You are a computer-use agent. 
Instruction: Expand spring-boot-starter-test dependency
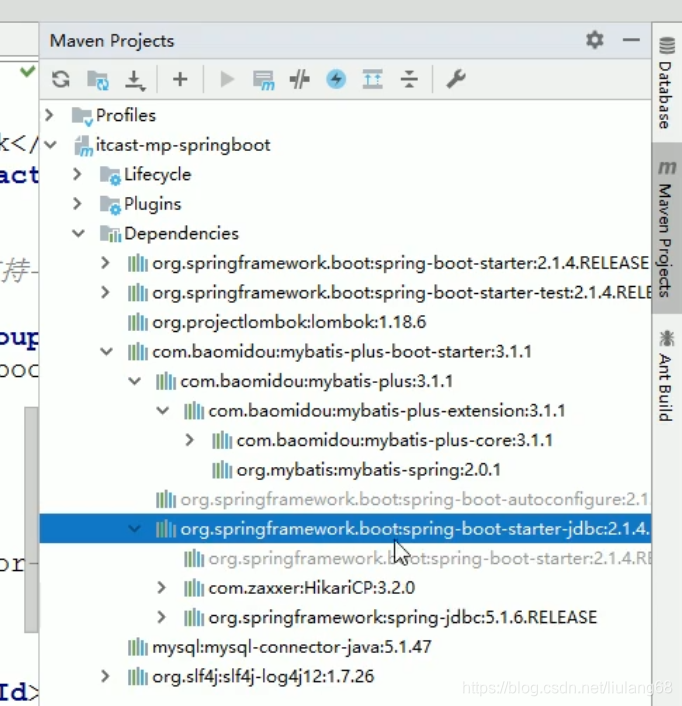pos(105,293)
